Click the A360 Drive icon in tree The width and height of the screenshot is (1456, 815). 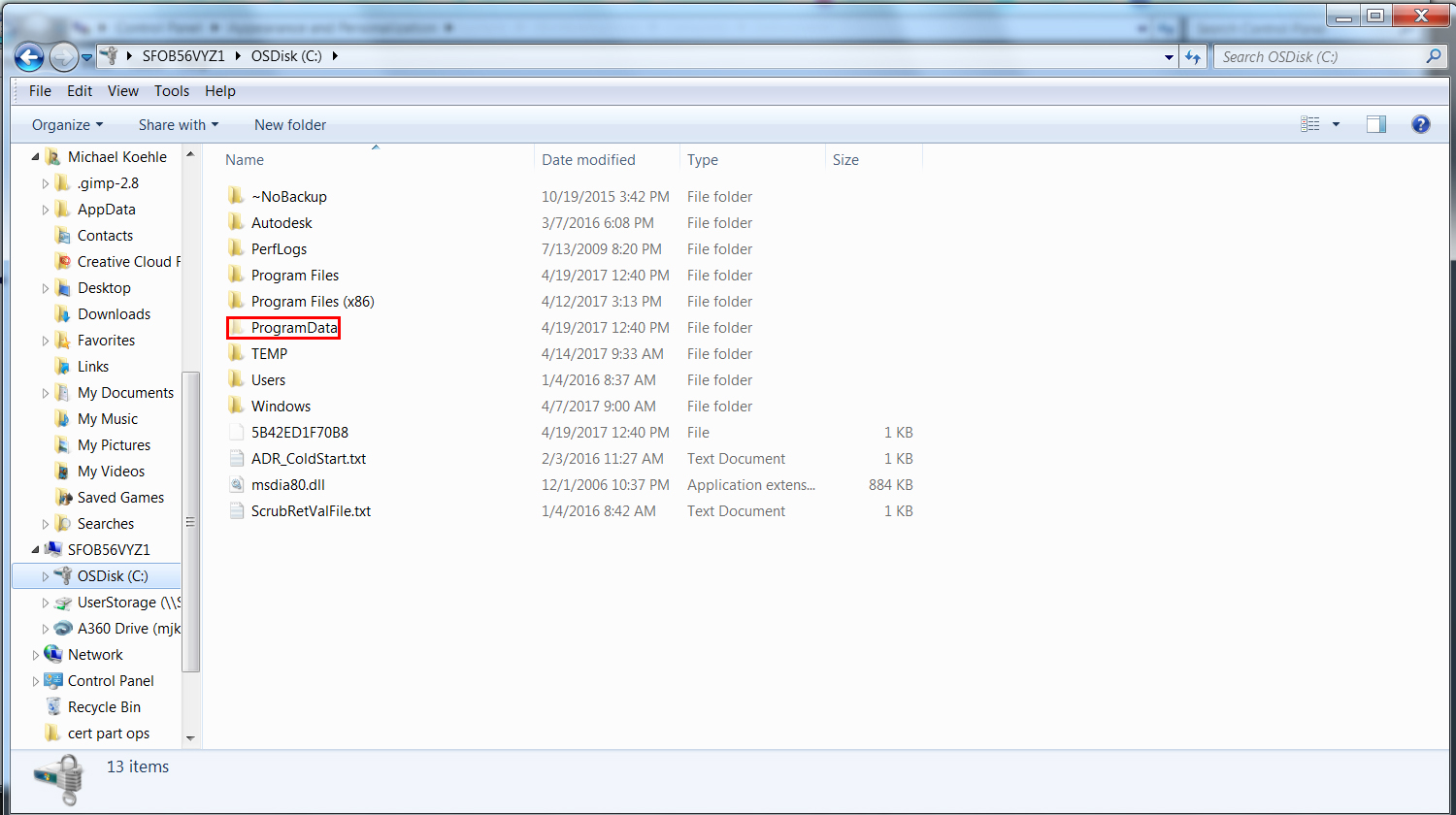click(62, 628)
